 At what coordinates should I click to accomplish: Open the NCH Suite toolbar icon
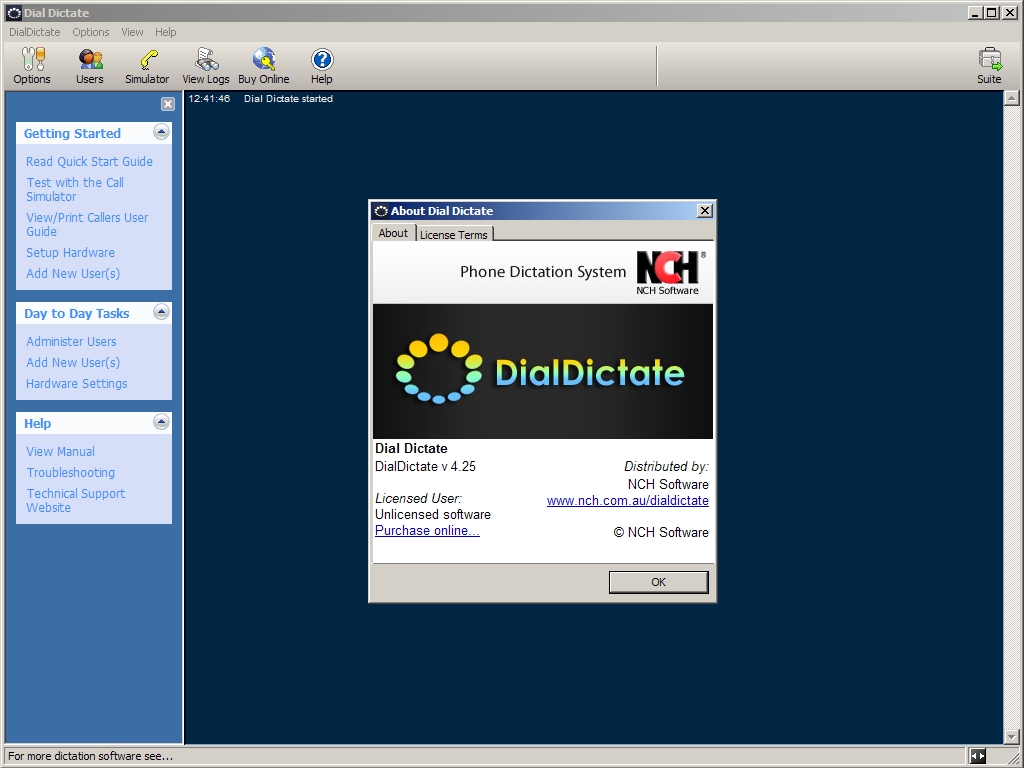tap(989, 66)
